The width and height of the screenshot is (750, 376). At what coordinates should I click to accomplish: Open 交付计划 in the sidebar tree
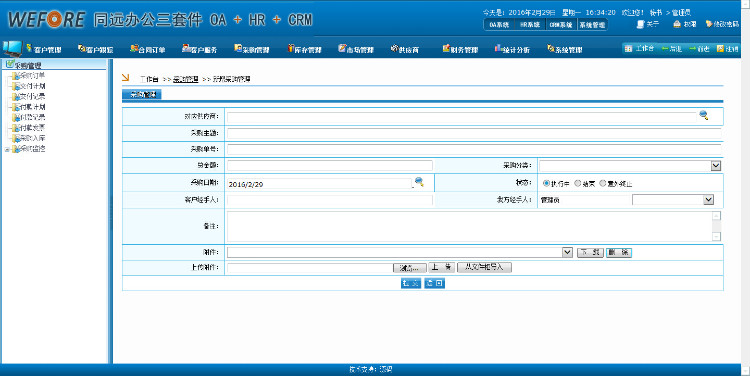click(x=32, y=86)
